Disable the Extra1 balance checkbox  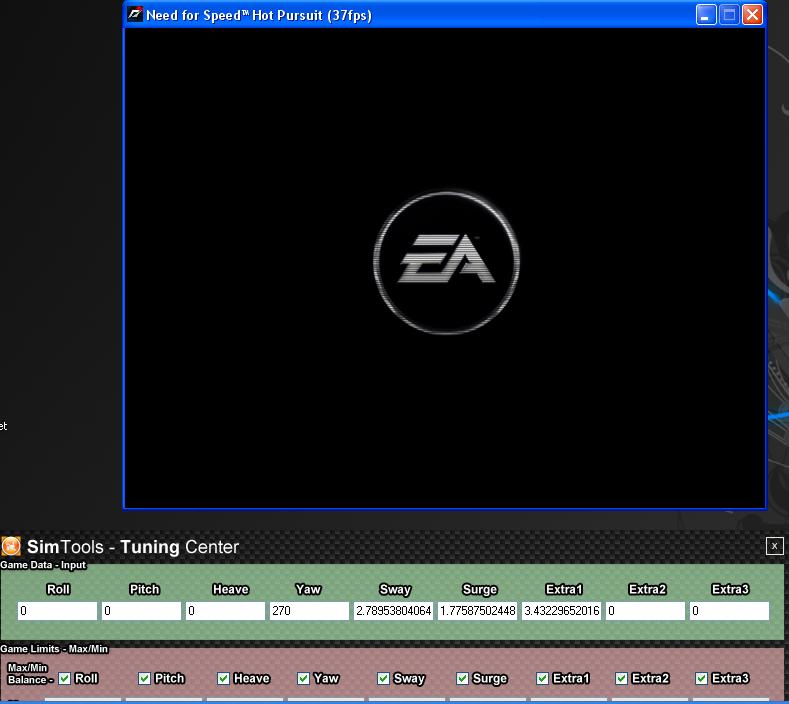542,678
